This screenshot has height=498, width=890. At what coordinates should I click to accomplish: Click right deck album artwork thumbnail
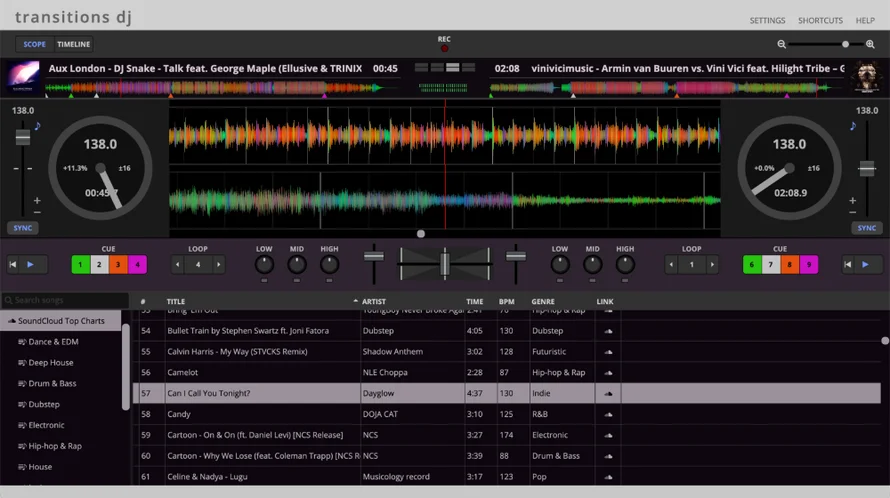click(x=867, y=77)
